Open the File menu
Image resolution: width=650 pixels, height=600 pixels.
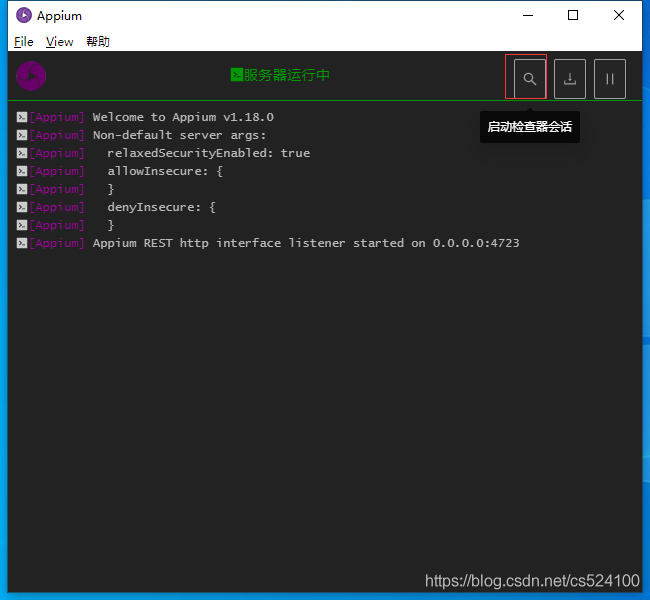[24, 42]
